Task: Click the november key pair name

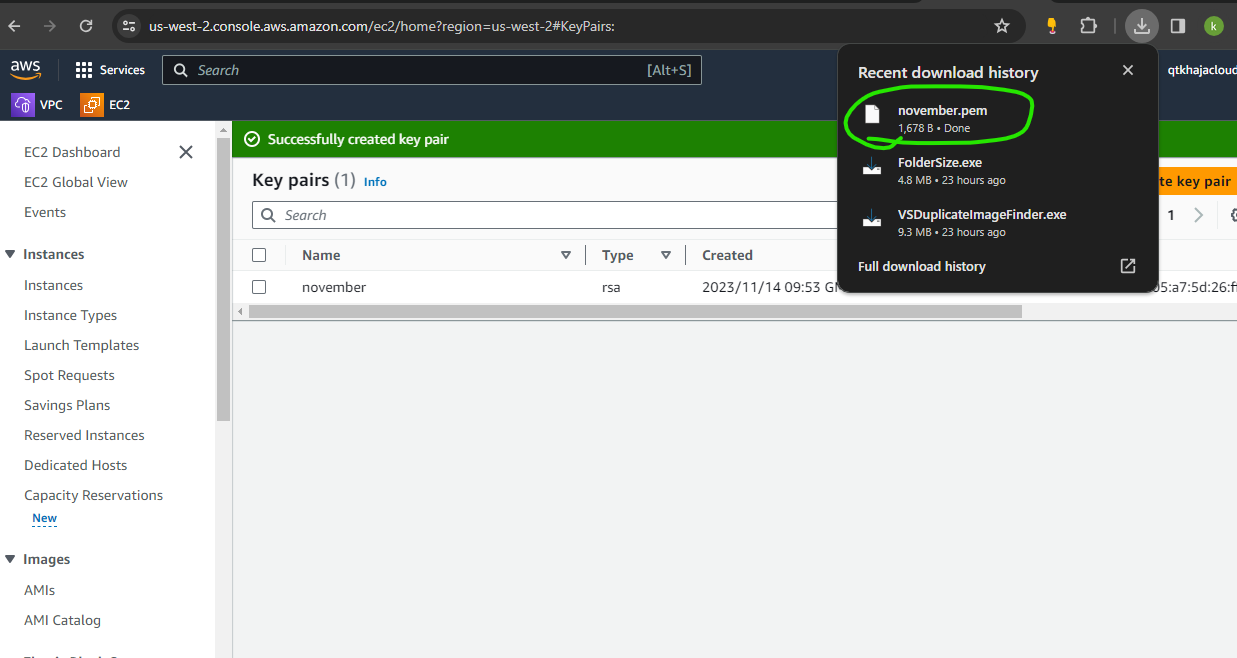Action: (x=334, y=287)
